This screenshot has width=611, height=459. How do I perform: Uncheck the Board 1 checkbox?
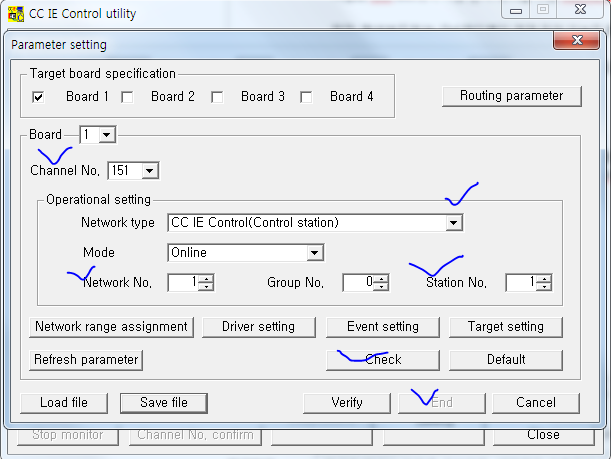38,97
